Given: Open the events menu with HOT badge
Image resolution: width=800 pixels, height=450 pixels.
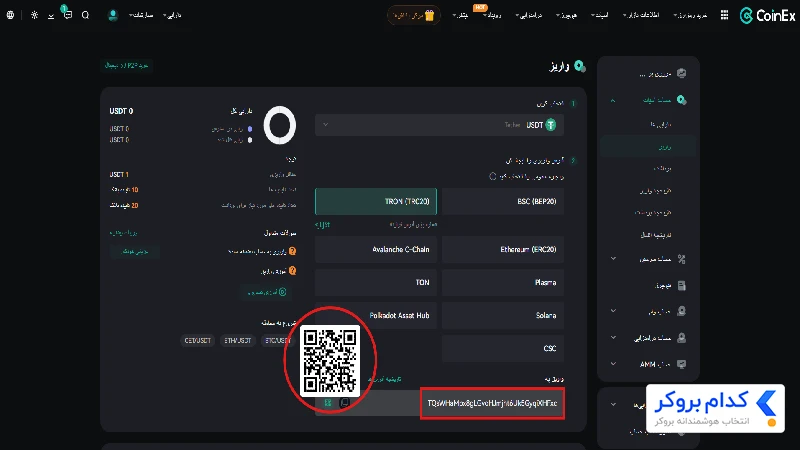Looking at the screenshot, I should pyautogui.click(x=492, y=14).
